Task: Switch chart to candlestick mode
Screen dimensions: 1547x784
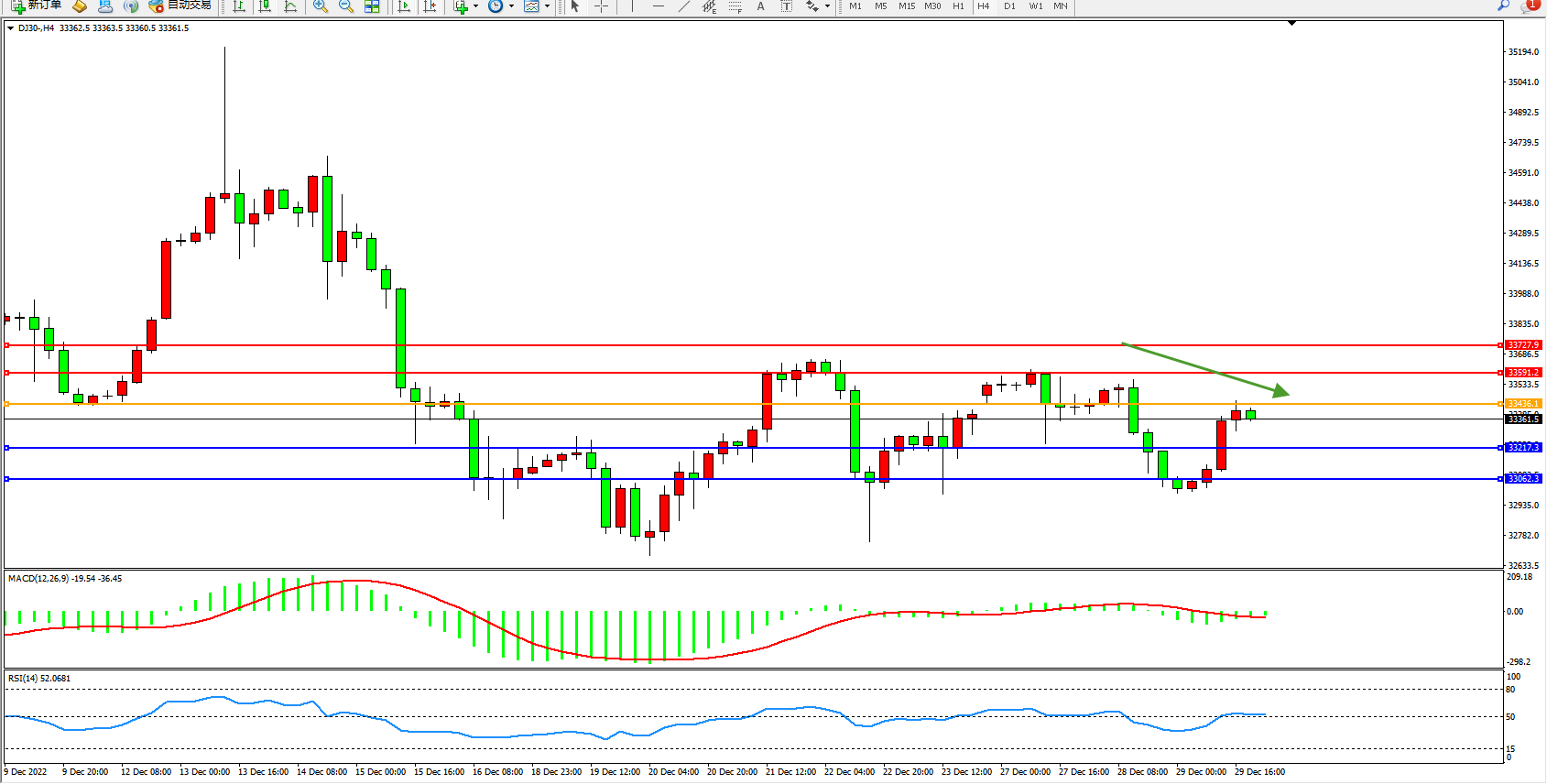Action: [x=265, y=6]
